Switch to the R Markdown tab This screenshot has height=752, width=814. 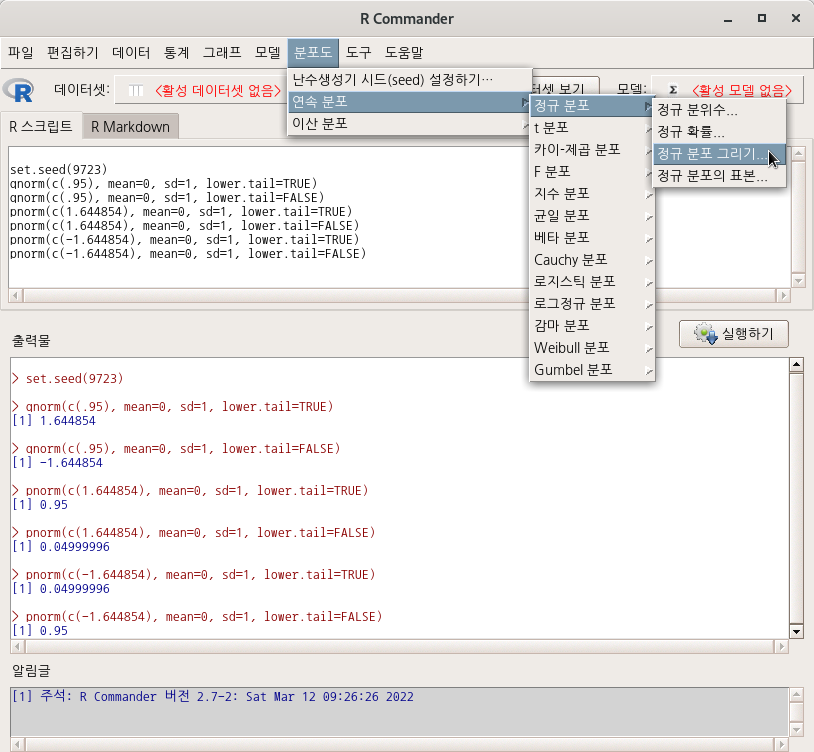130,127
